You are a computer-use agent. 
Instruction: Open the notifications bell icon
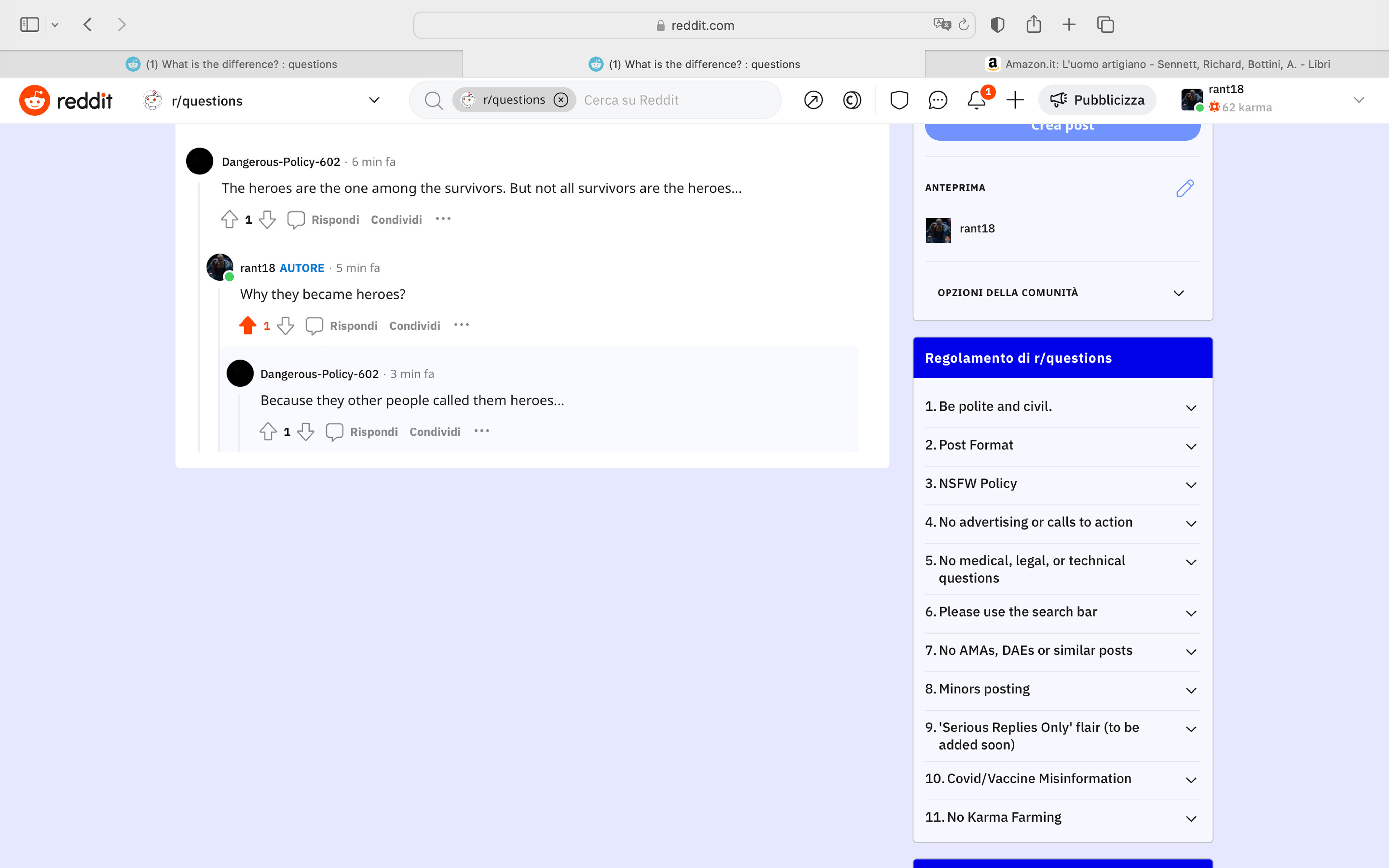click(976, 101)
